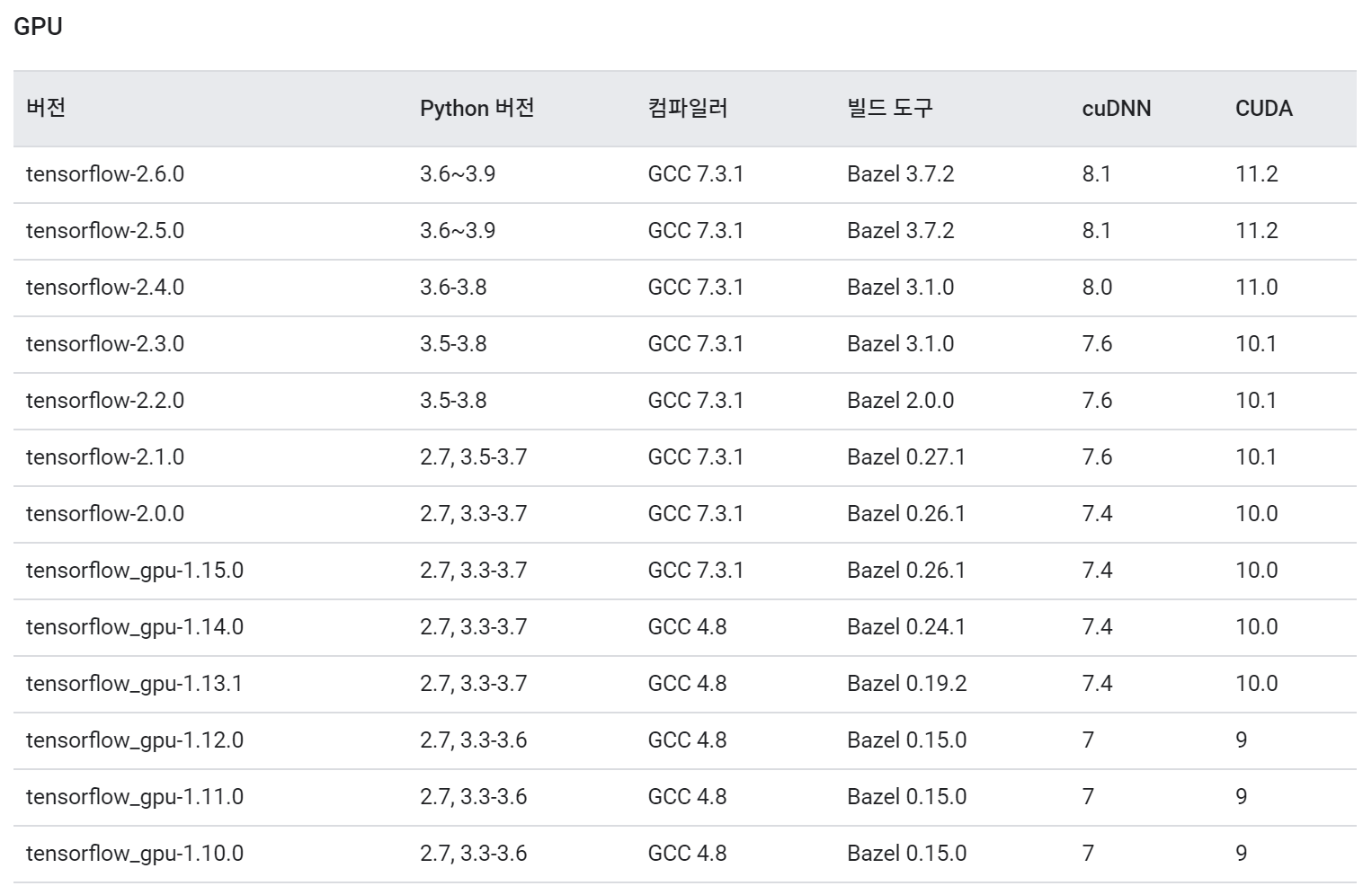Screen dimensions: 1372x886
Task: Select the tensorflow_gpu-1.12.0 version cell
Action: pos(135,740)
